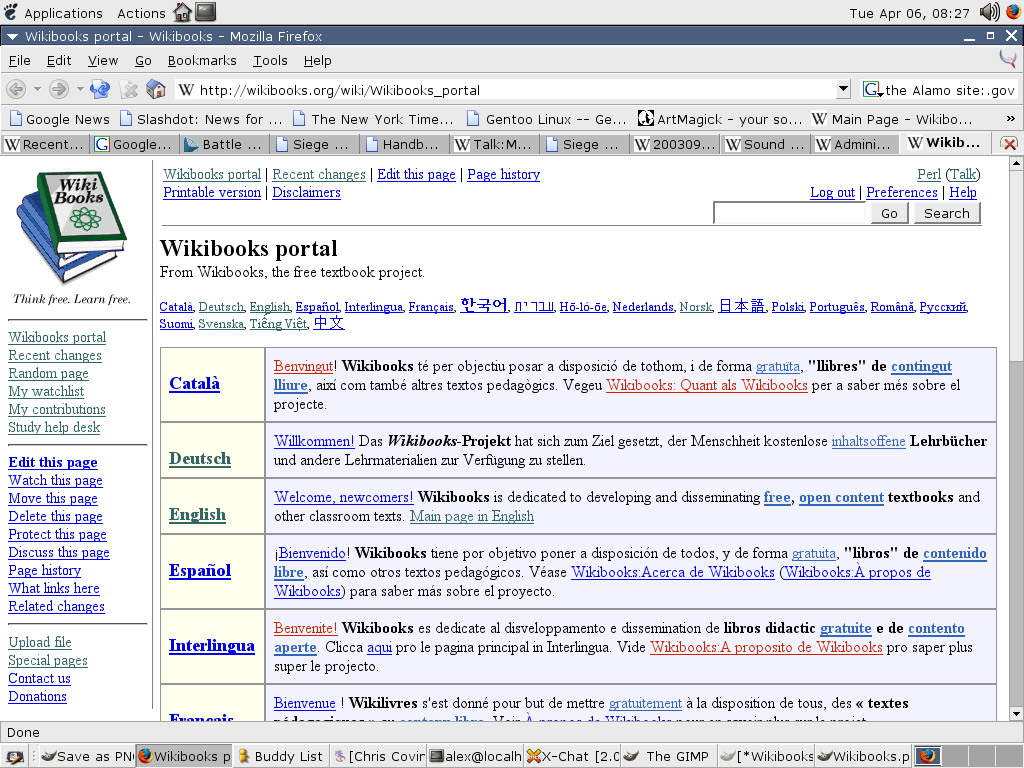Close the current tab with red X
Image resolution: width=1024 pixels, height=768 pixels.
(x=1009, y=144)
